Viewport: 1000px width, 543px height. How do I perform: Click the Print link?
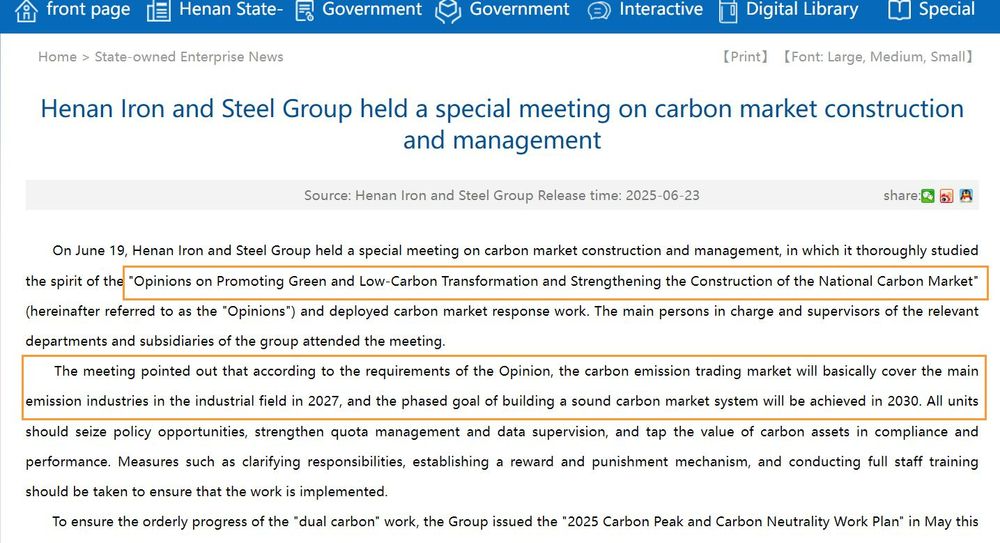745,57
